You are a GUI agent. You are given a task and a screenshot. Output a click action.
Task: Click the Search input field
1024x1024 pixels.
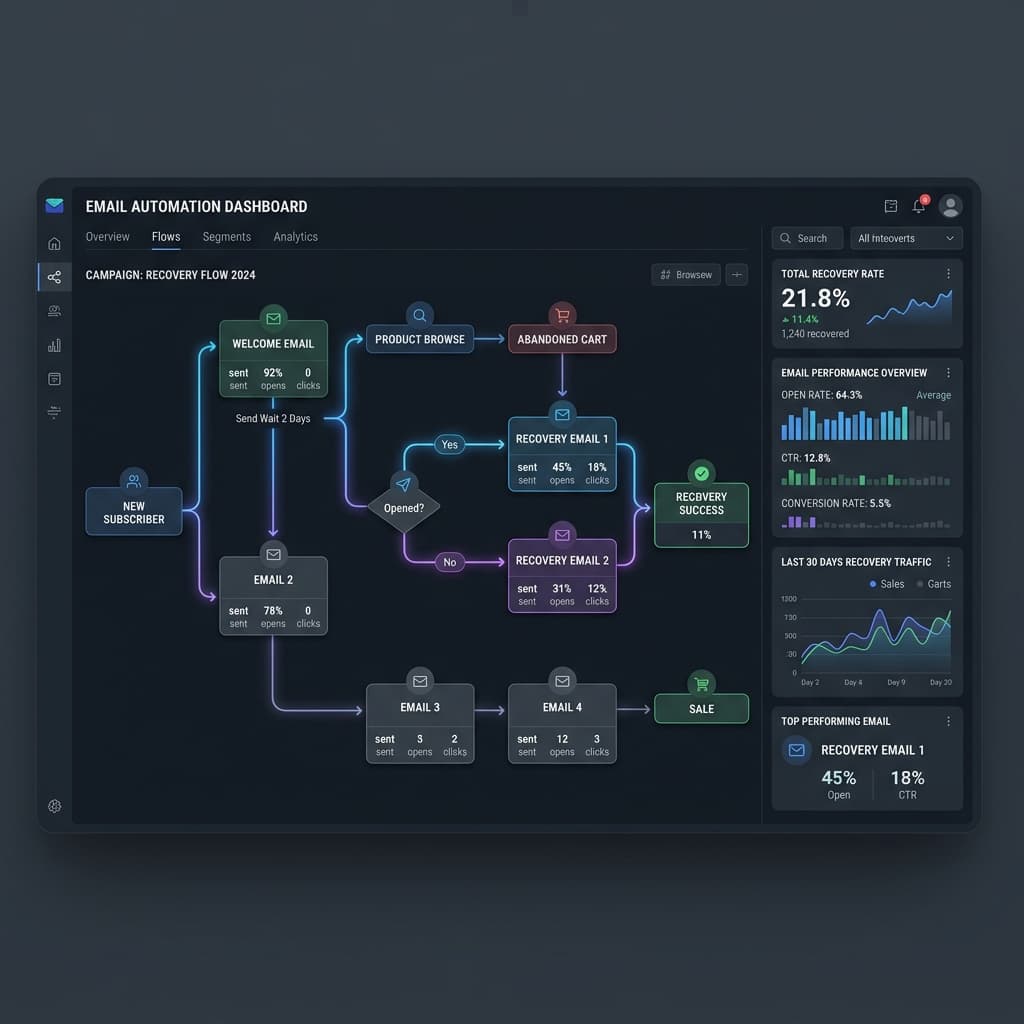(x=807, y=238)
